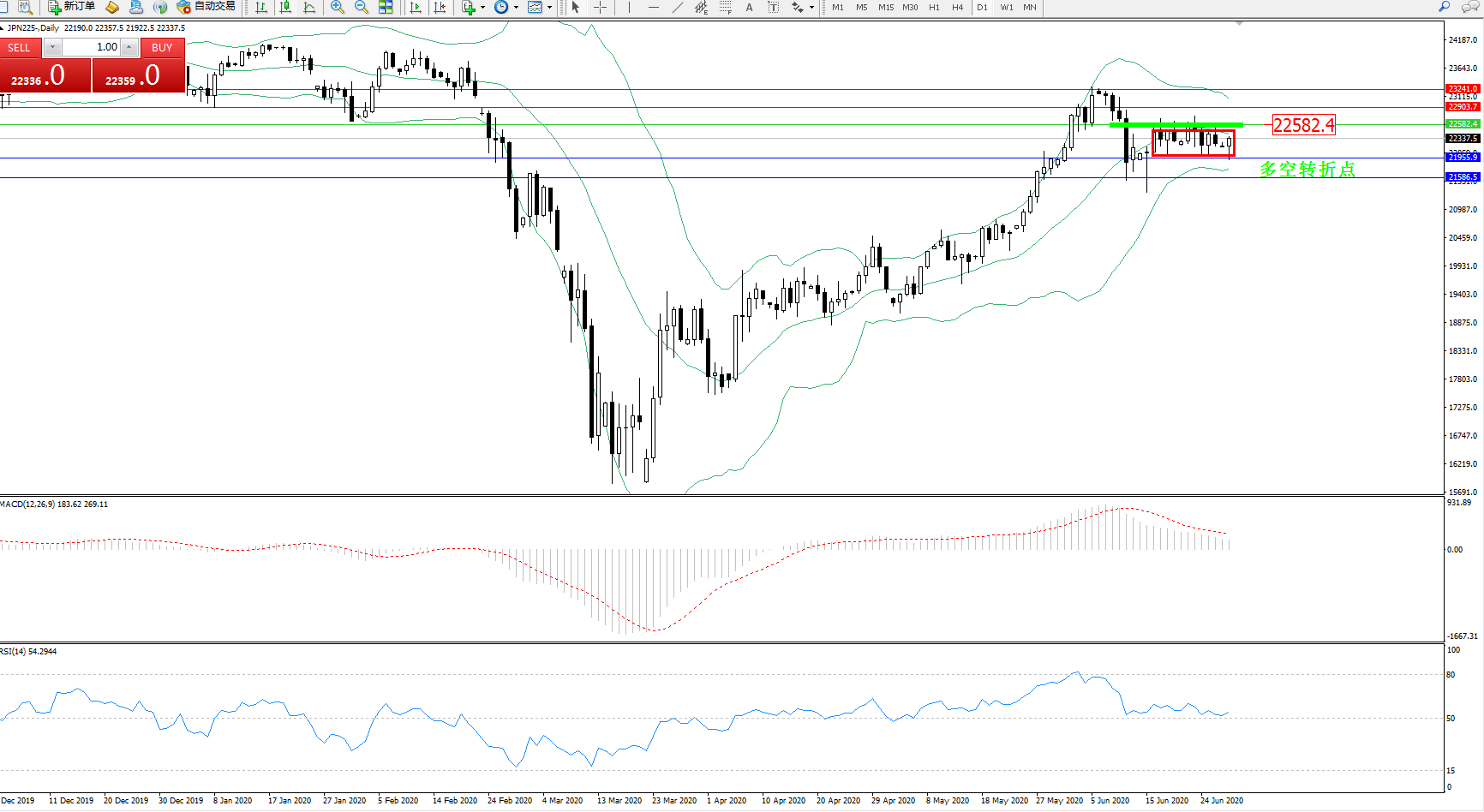Switch chart to candlestick display

[285, 7]
